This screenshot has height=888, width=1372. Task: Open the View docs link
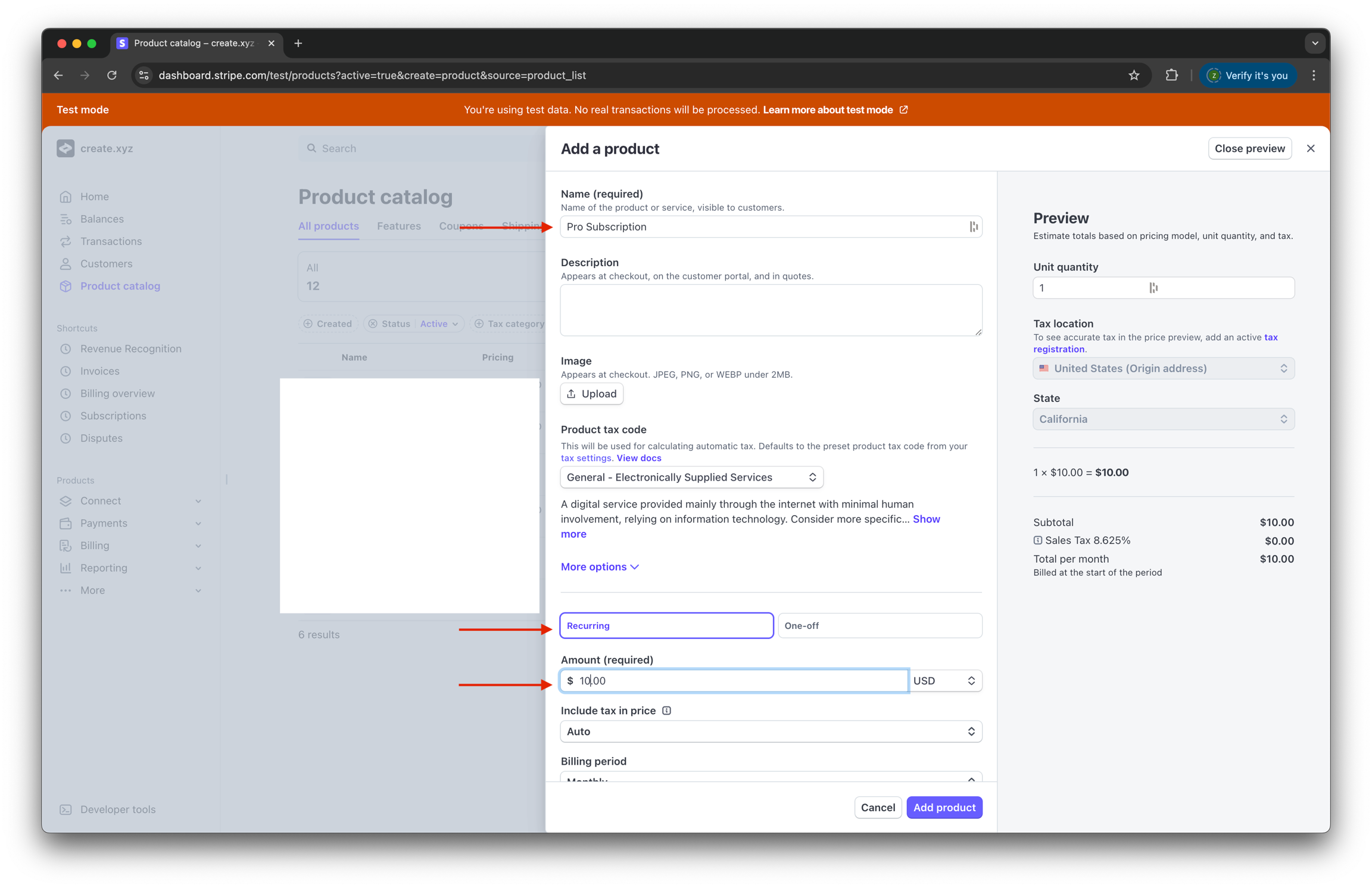(x=638, y=458)
